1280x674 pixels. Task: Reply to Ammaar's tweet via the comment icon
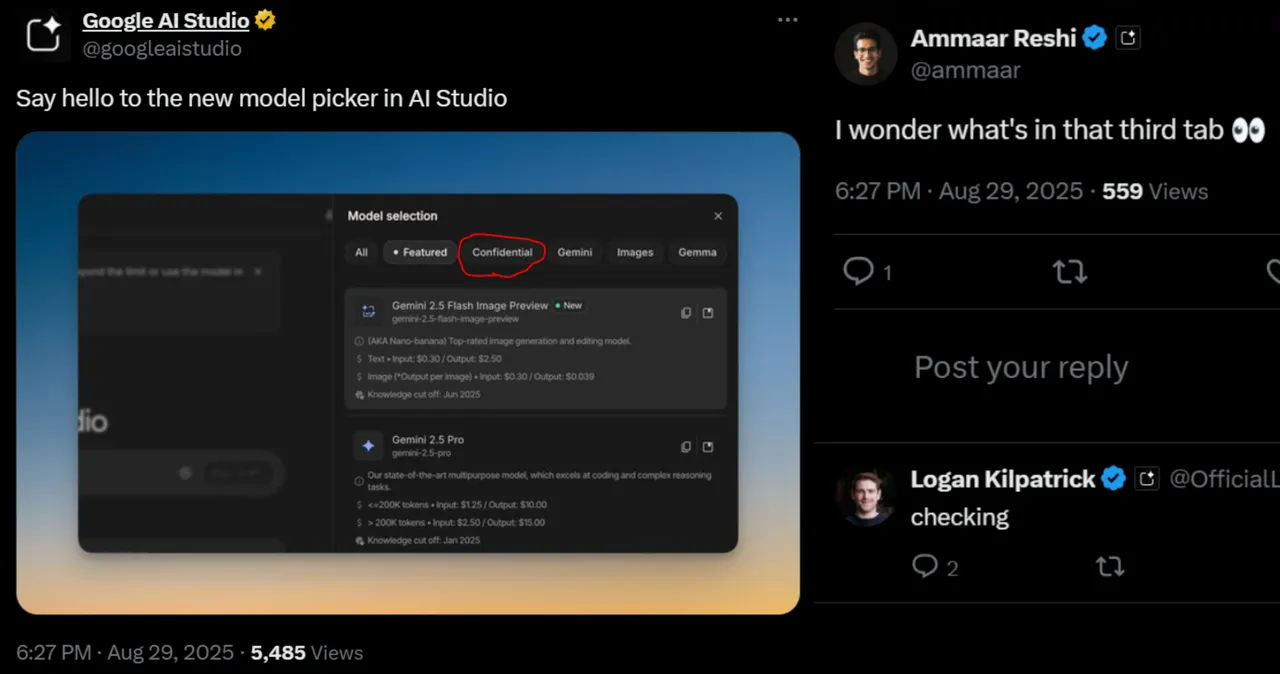(859, 271)
